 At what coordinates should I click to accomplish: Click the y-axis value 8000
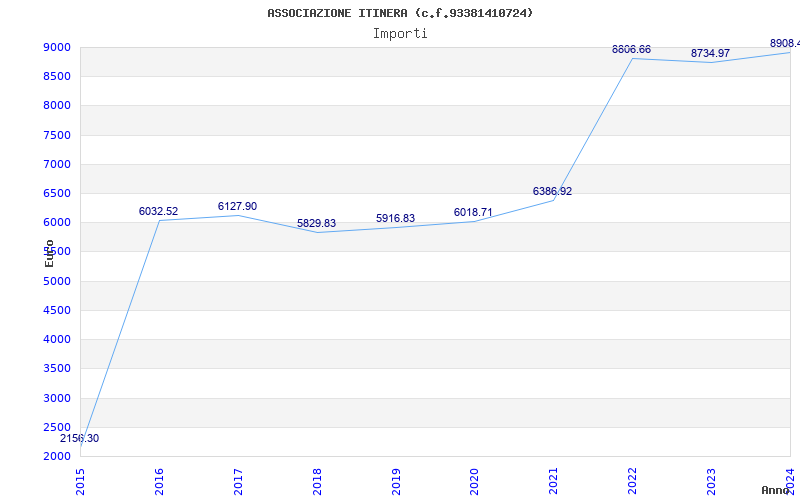pyautogui.click(x=58, y=106)
